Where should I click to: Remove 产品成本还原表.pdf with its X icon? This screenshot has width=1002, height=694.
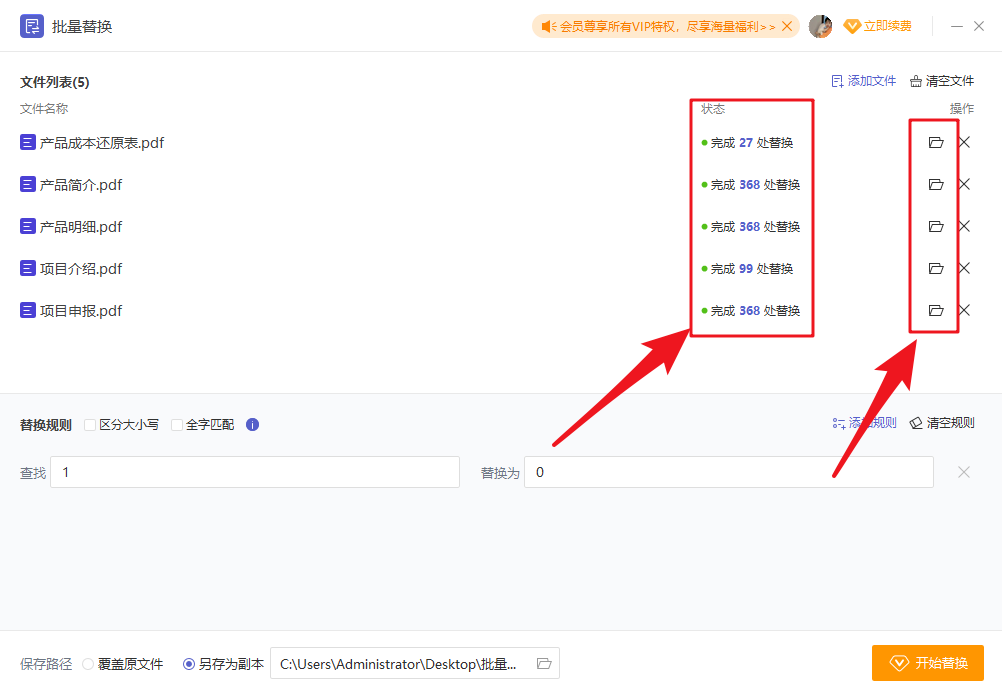[963, 142]
